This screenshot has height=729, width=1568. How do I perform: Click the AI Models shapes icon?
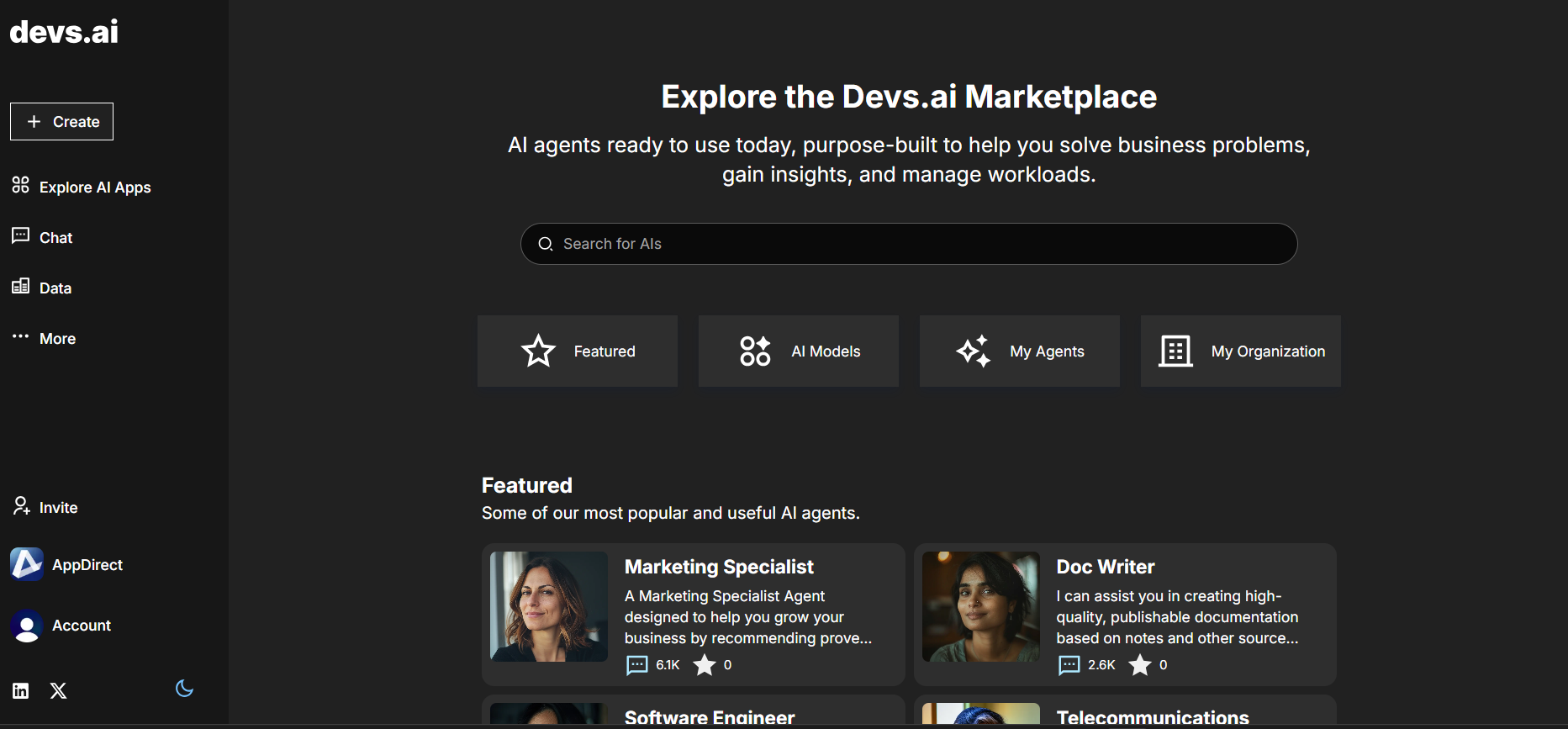click(755, 351)
